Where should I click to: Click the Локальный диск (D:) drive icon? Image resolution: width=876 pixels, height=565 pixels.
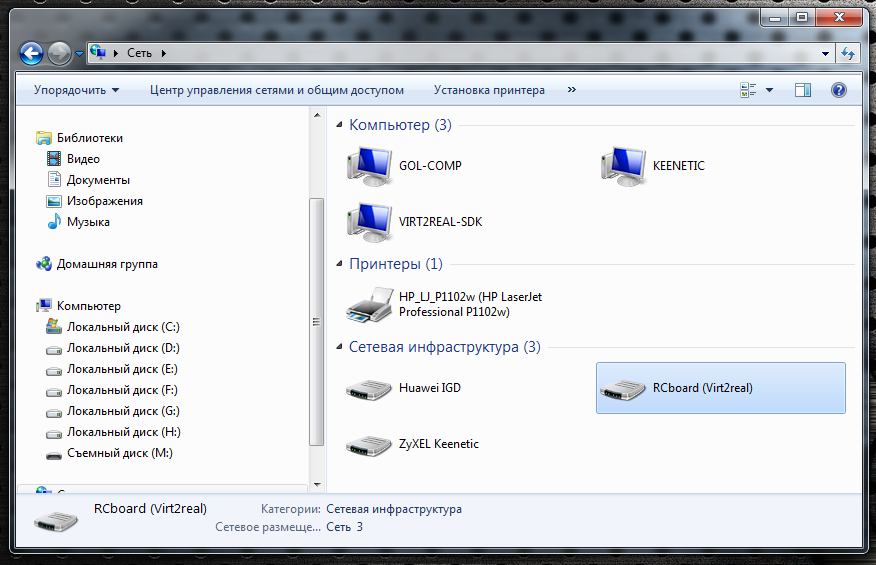click(x=54, y=349)
